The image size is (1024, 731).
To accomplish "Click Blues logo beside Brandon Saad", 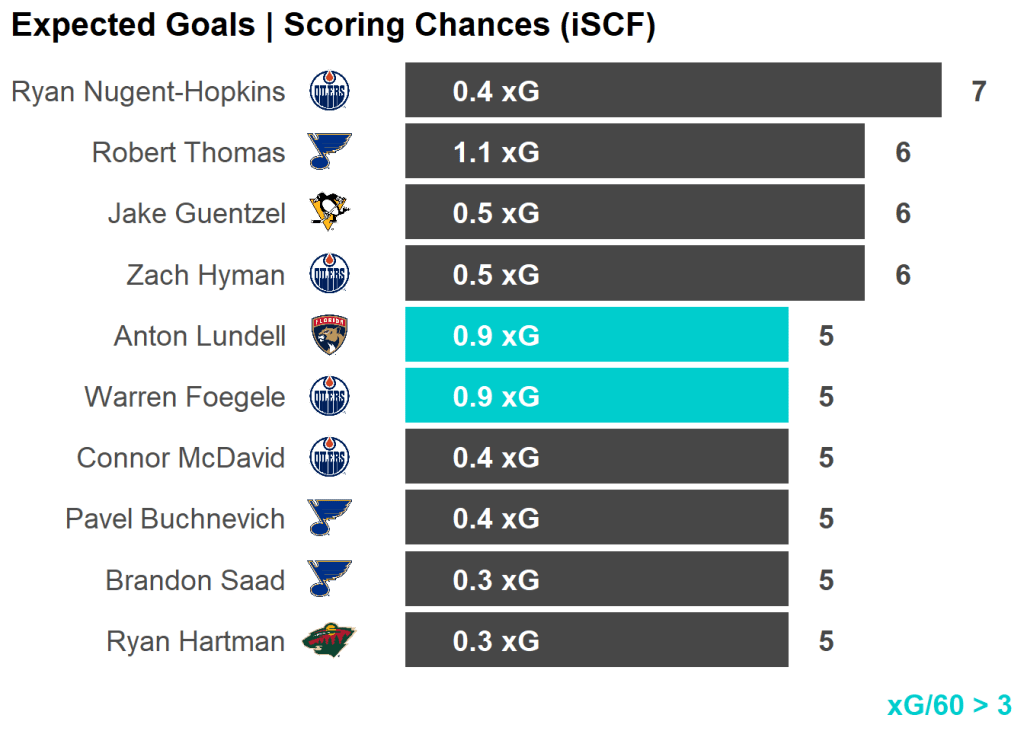I will [x=330, y=580].
